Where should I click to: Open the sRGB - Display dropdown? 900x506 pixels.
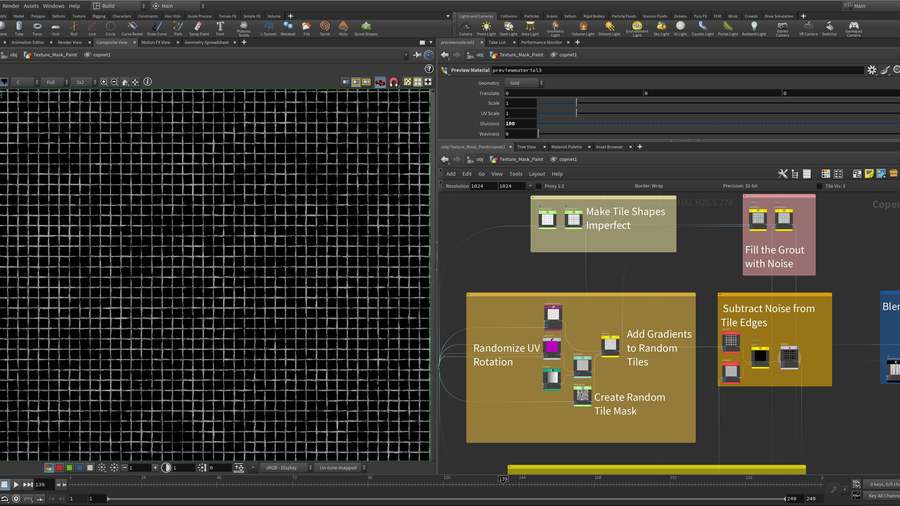[287, 468]
